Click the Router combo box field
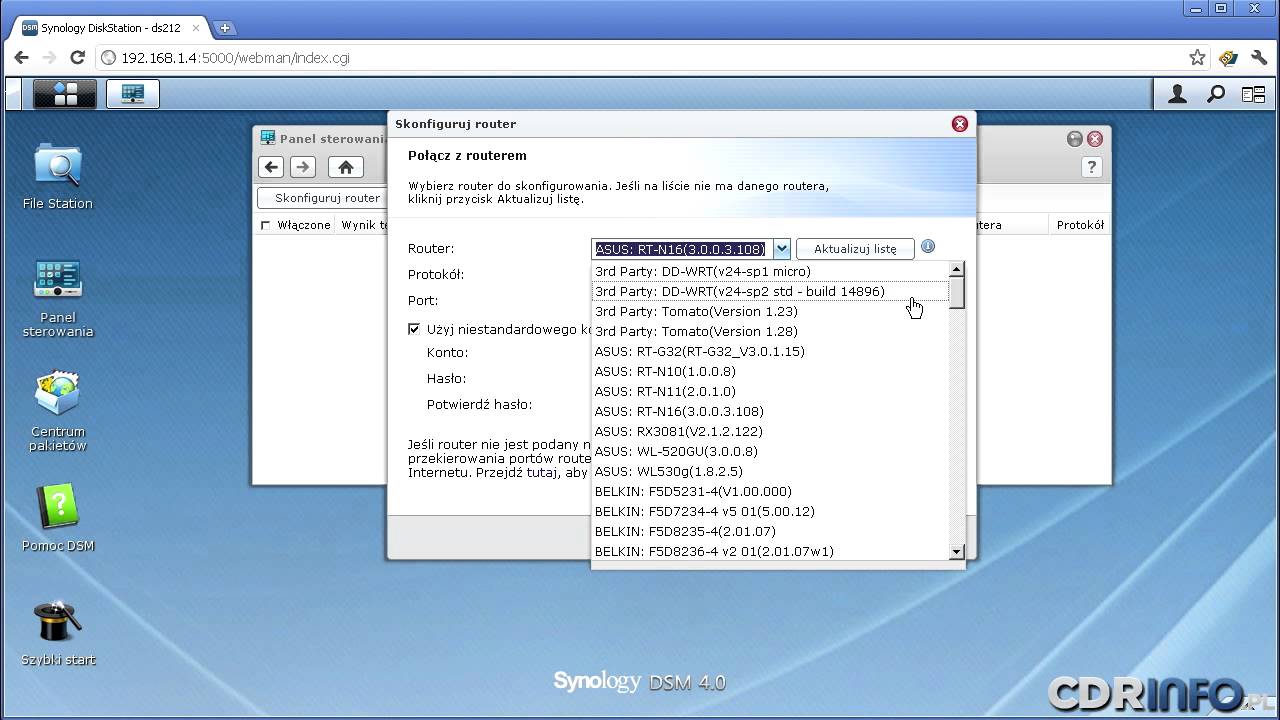 pos(681,248)
